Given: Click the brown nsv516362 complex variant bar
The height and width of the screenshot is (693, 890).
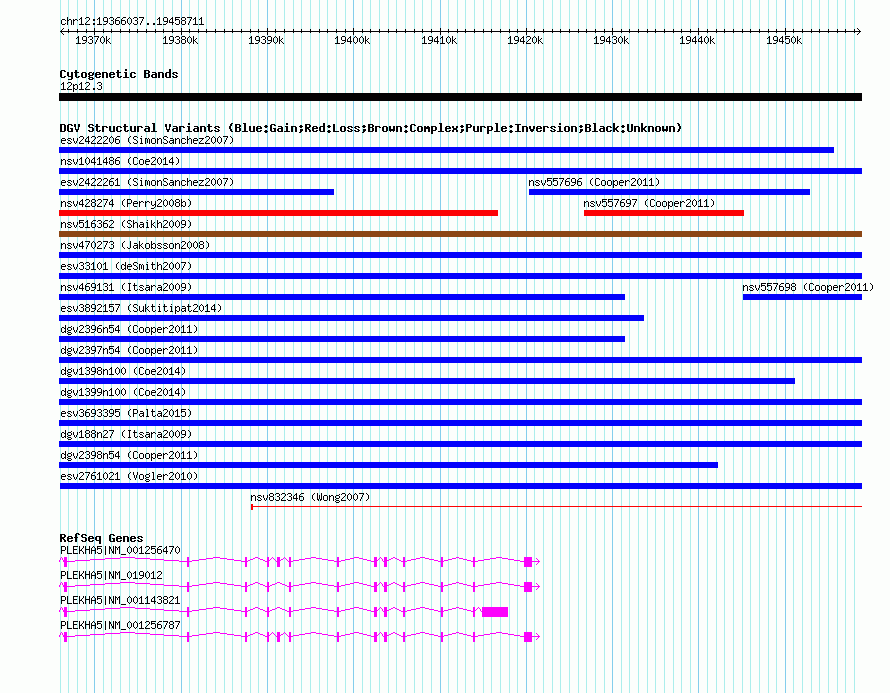Looking at the screenshot, I should (x=460, y=234).
